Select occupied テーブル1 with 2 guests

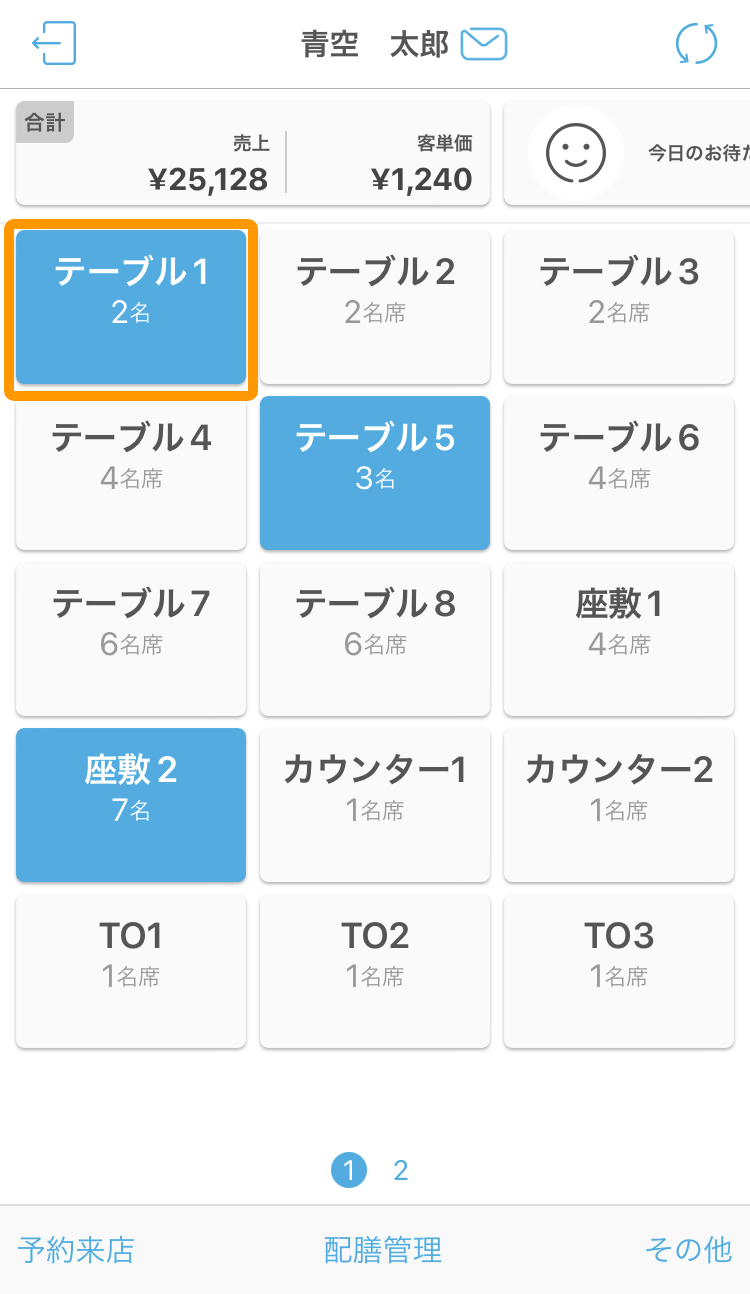tap(131, 307)
